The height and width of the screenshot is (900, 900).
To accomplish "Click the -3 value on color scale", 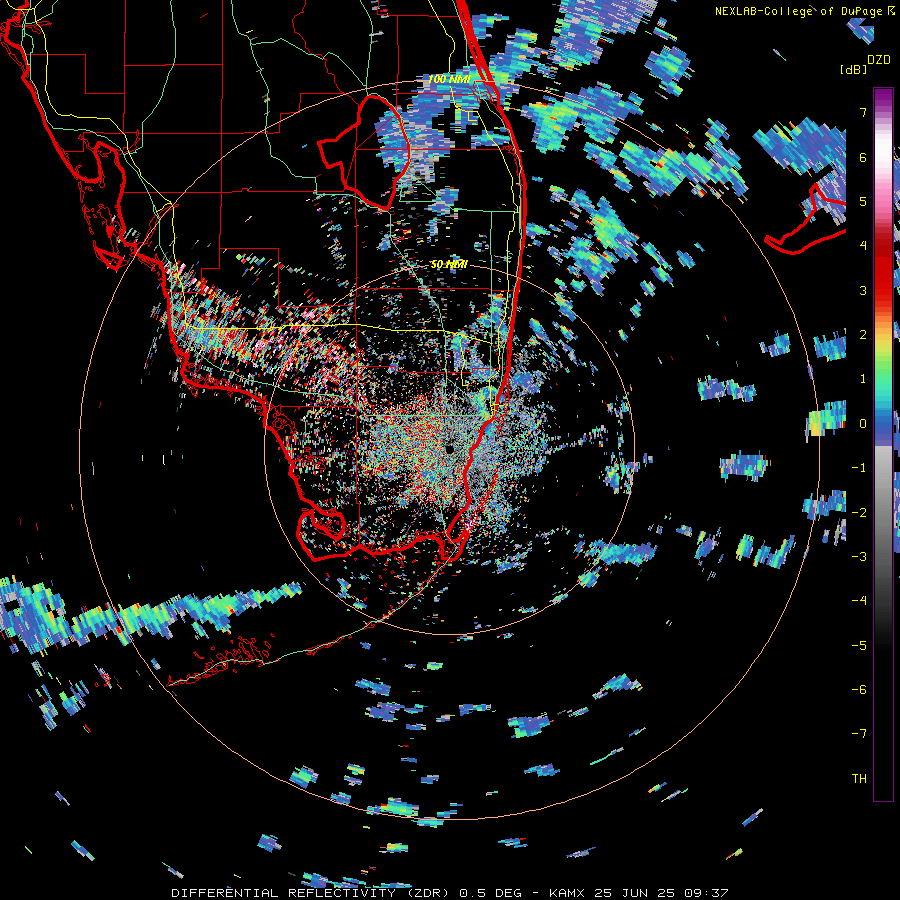I will point(859,556).
